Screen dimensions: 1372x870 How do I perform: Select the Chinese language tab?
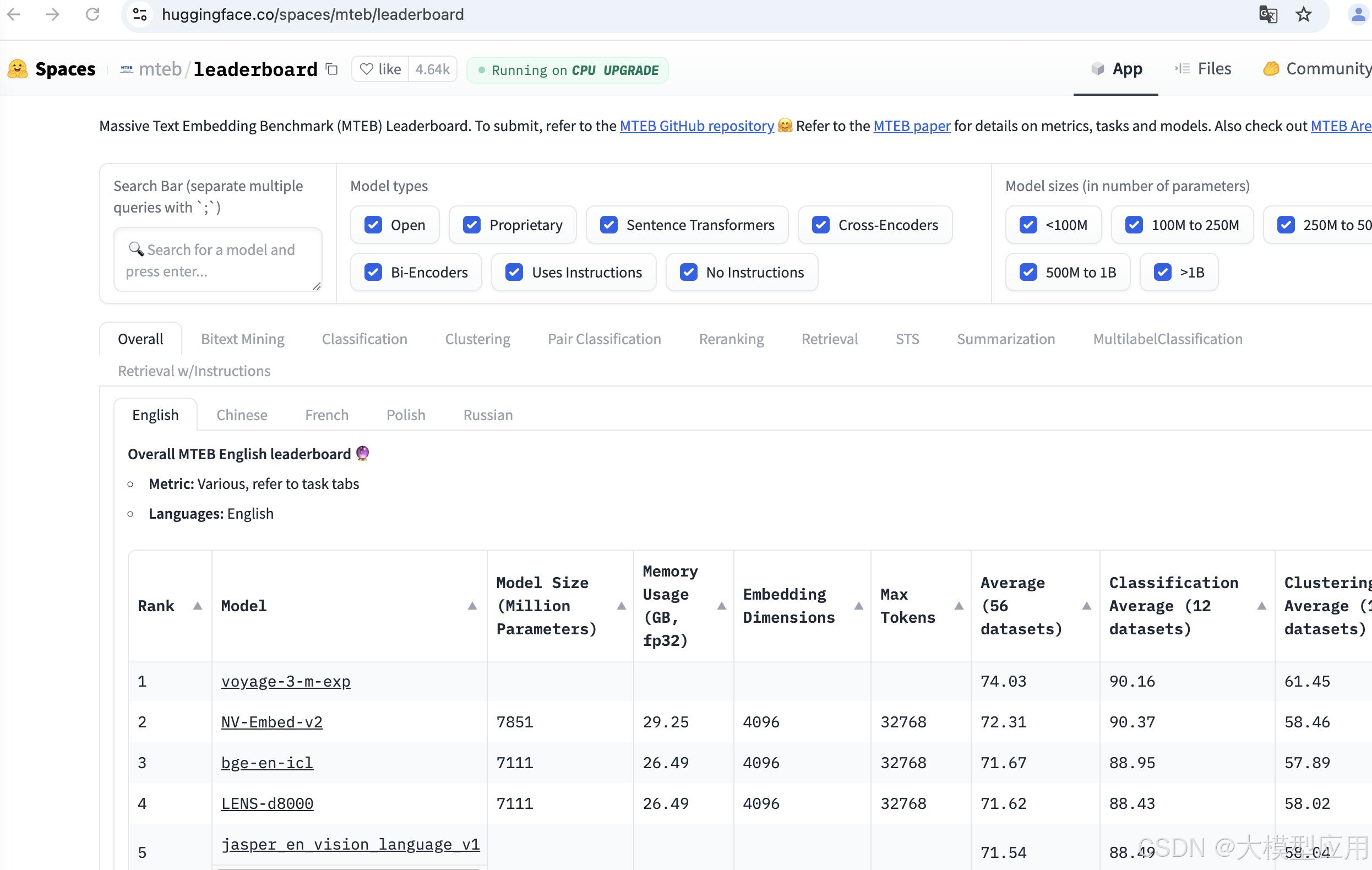pos(242,415)
